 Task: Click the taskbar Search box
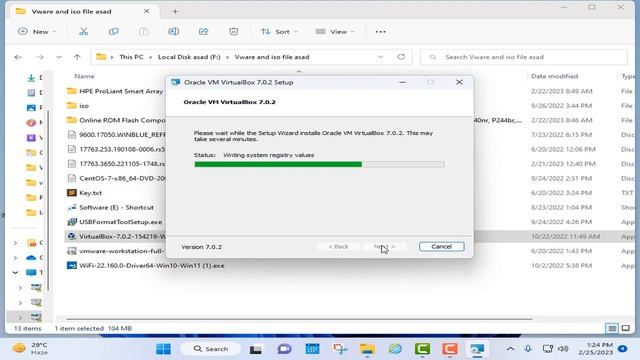click(x=211, y=349)
